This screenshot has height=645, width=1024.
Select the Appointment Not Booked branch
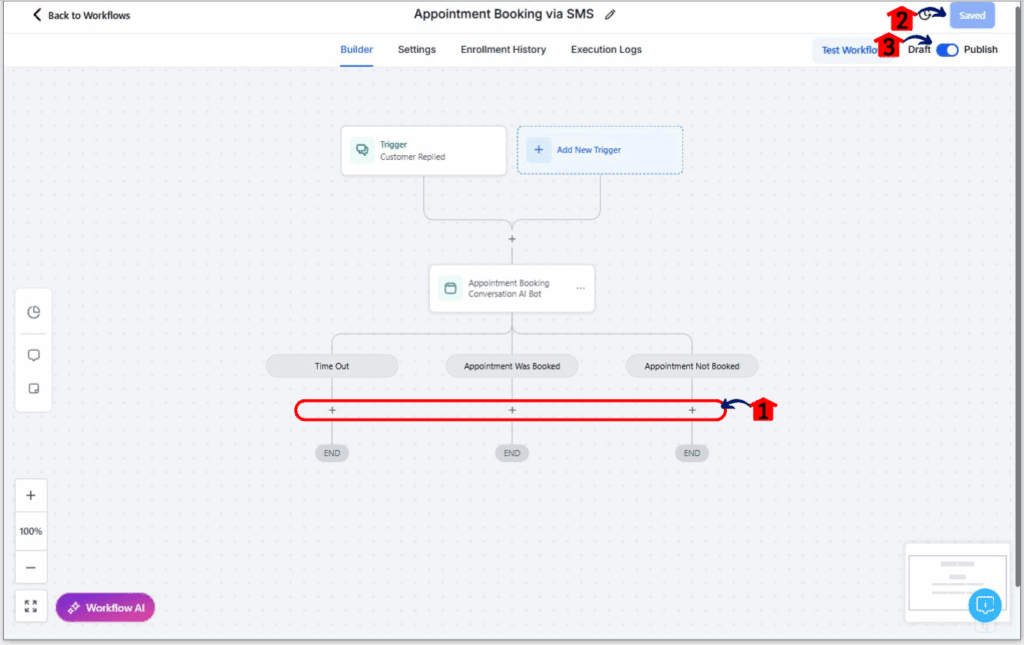[692, 366]
